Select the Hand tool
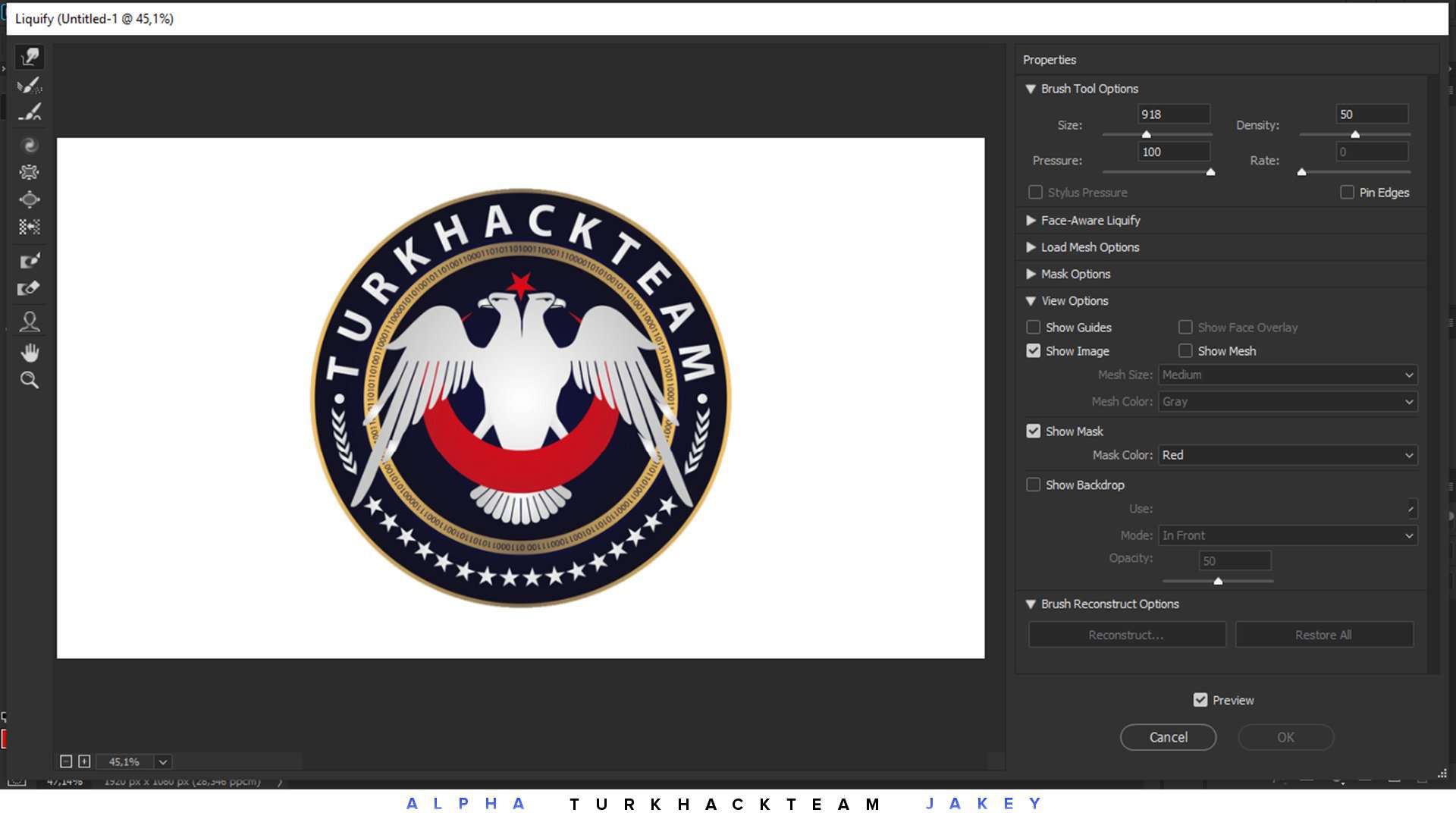1456x819 pixels. pyautogui.click(x=30, y=353)
